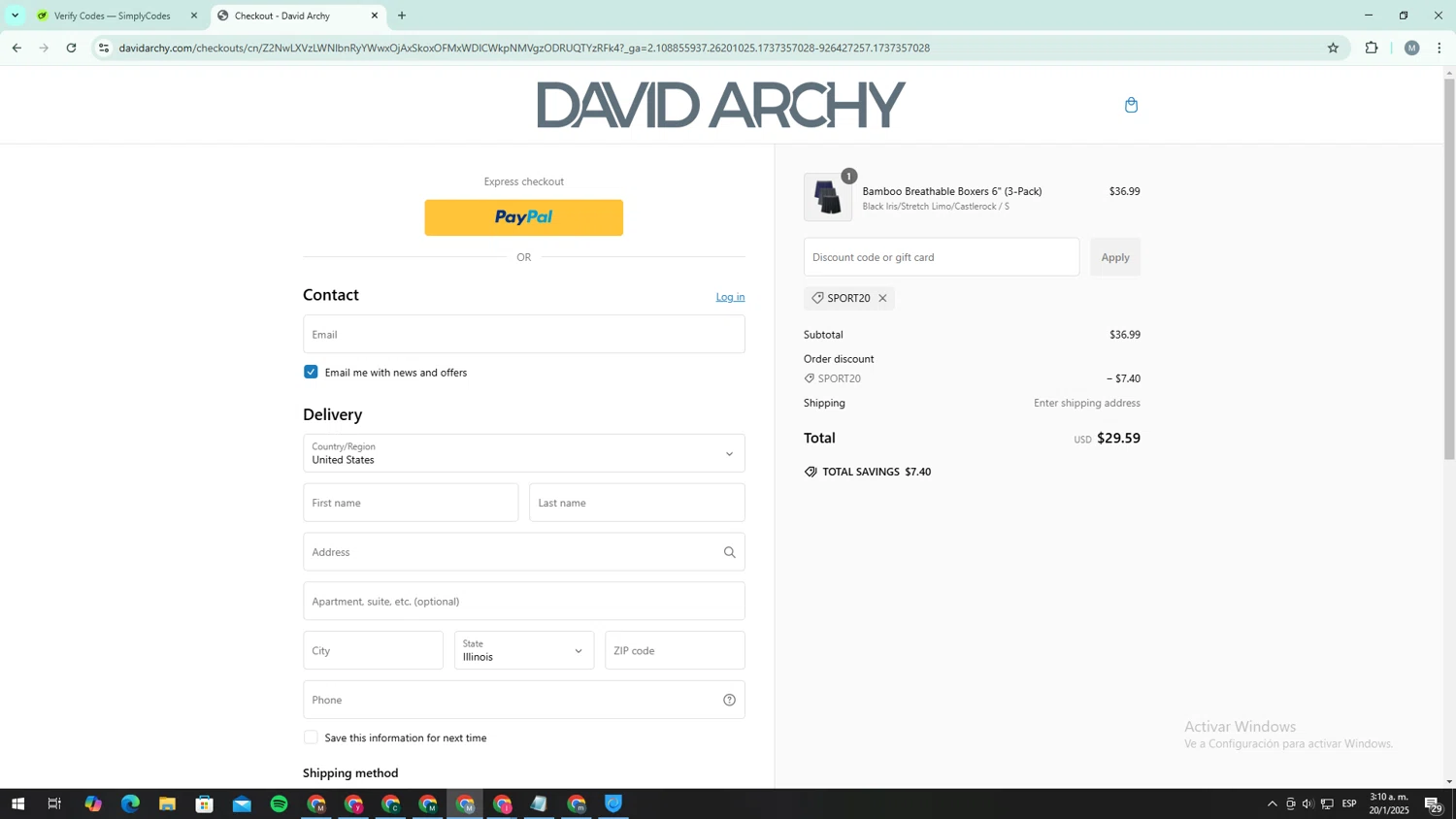Click the Bamboo Boxers product thumbnail
1456x819 pixels.
(828, 197)
